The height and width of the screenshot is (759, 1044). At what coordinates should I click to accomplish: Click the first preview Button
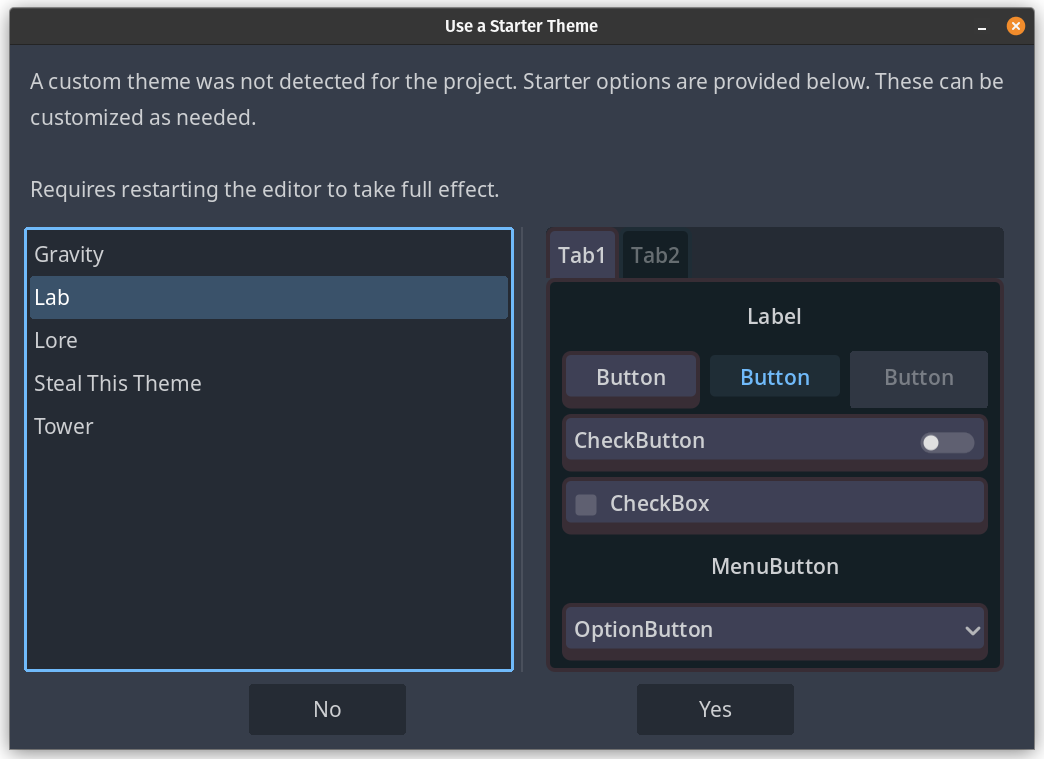[631, 377]
